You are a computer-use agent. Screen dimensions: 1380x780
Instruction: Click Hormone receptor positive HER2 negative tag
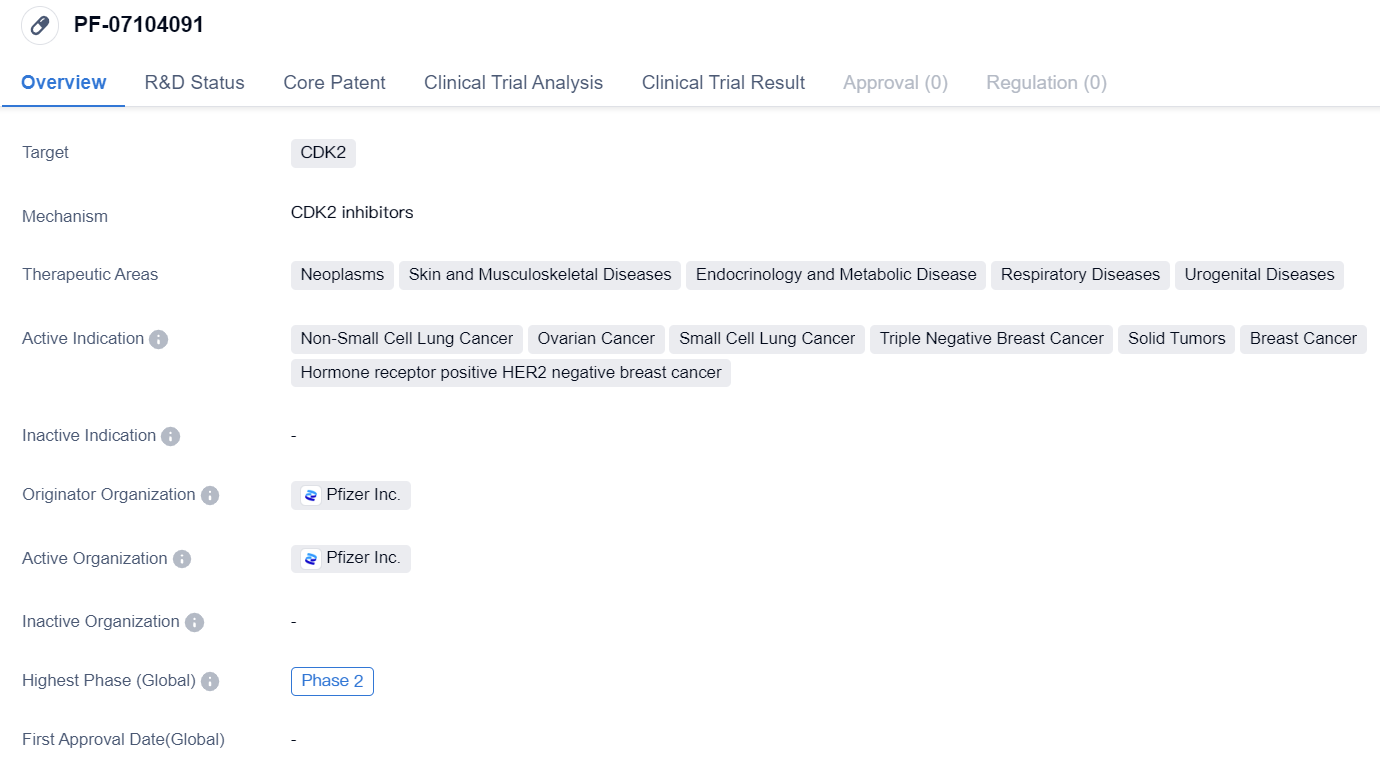point(510,373)
